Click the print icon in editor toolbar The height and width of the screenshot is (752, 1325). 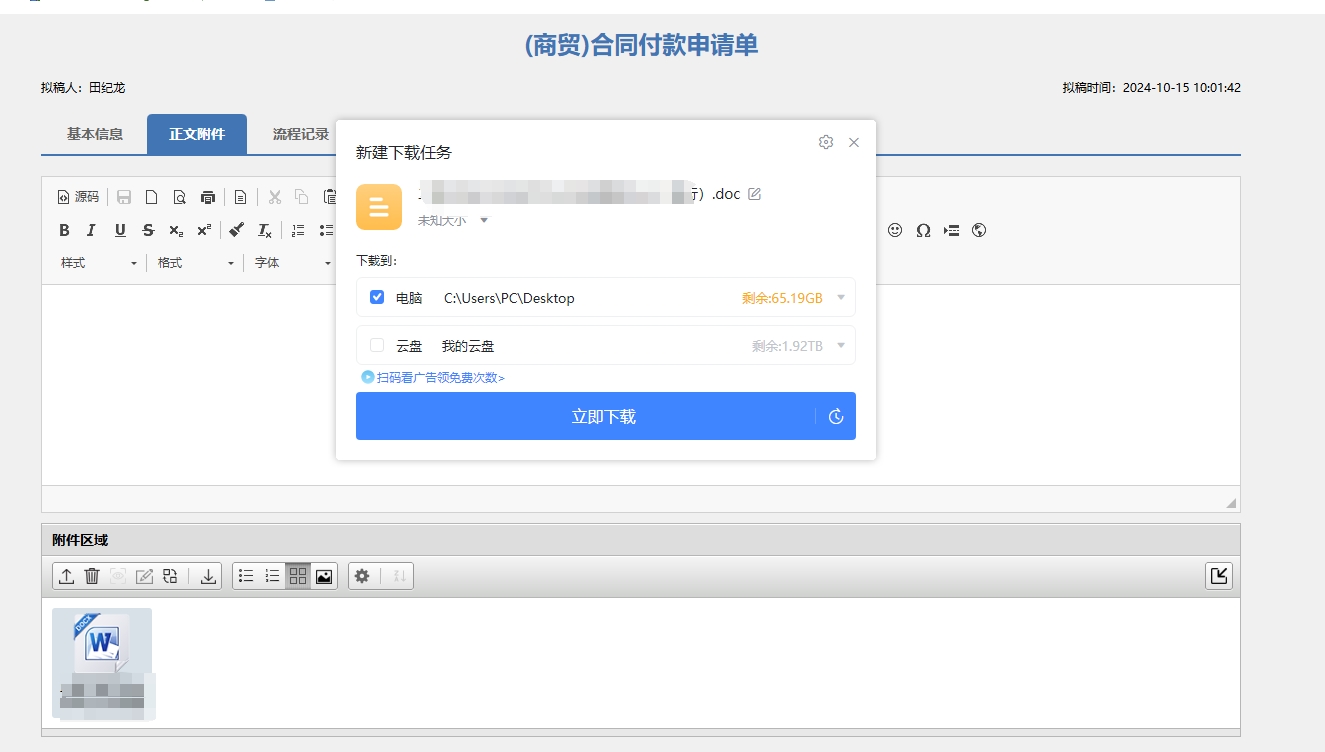pyautogui.click(x=208, y=197)
